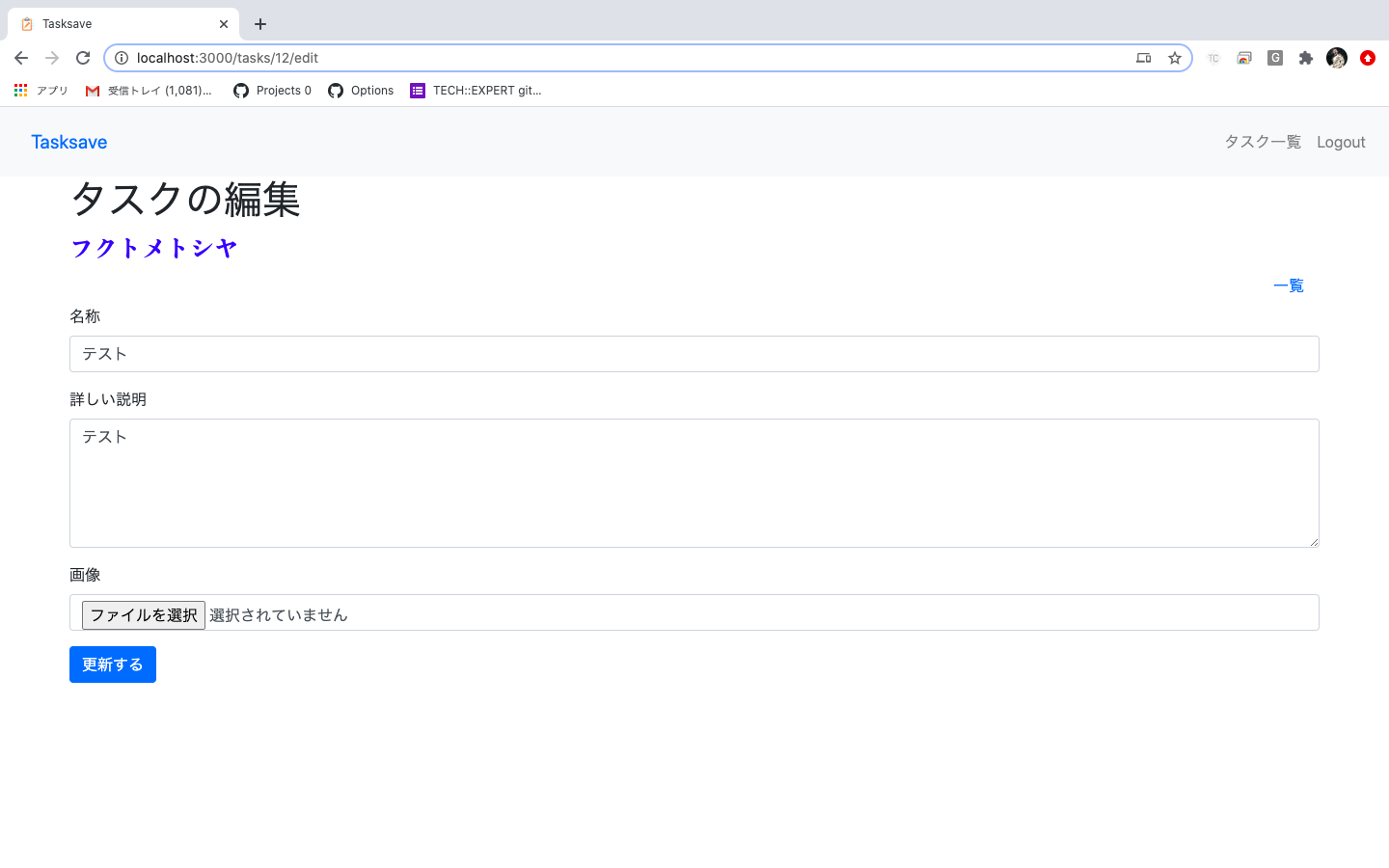Click Logout in the navbar
1389x868 pixels.
tap(1341, 142)
